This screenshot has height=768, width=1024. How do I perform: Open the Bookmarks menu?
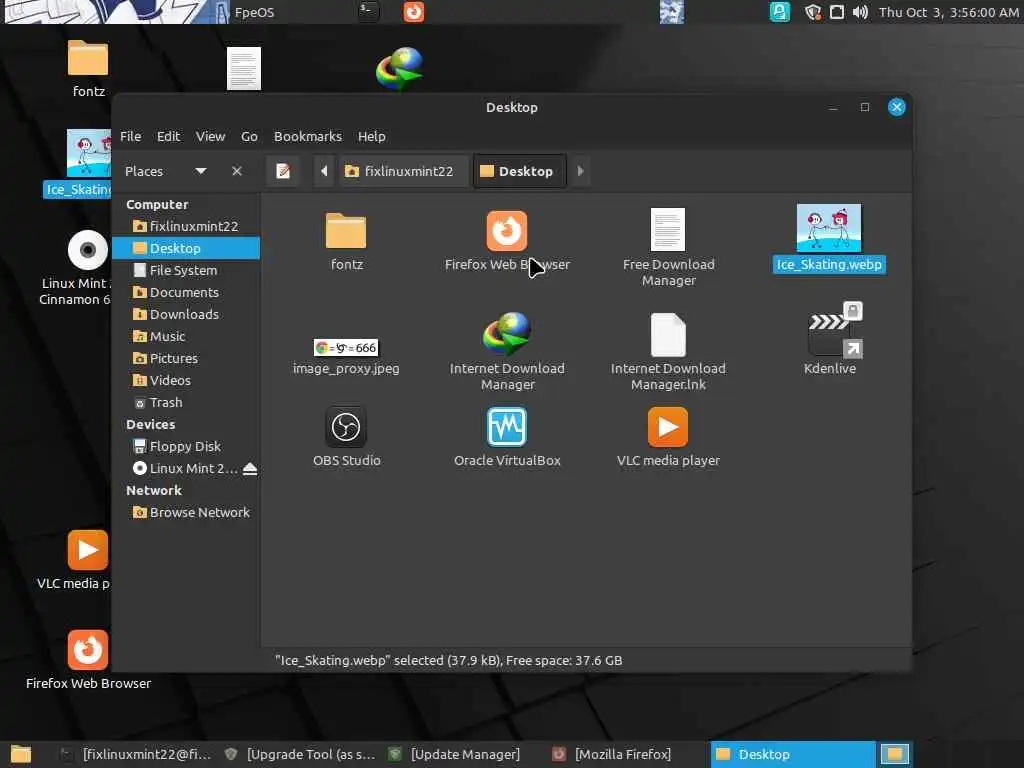click(308, 136)
